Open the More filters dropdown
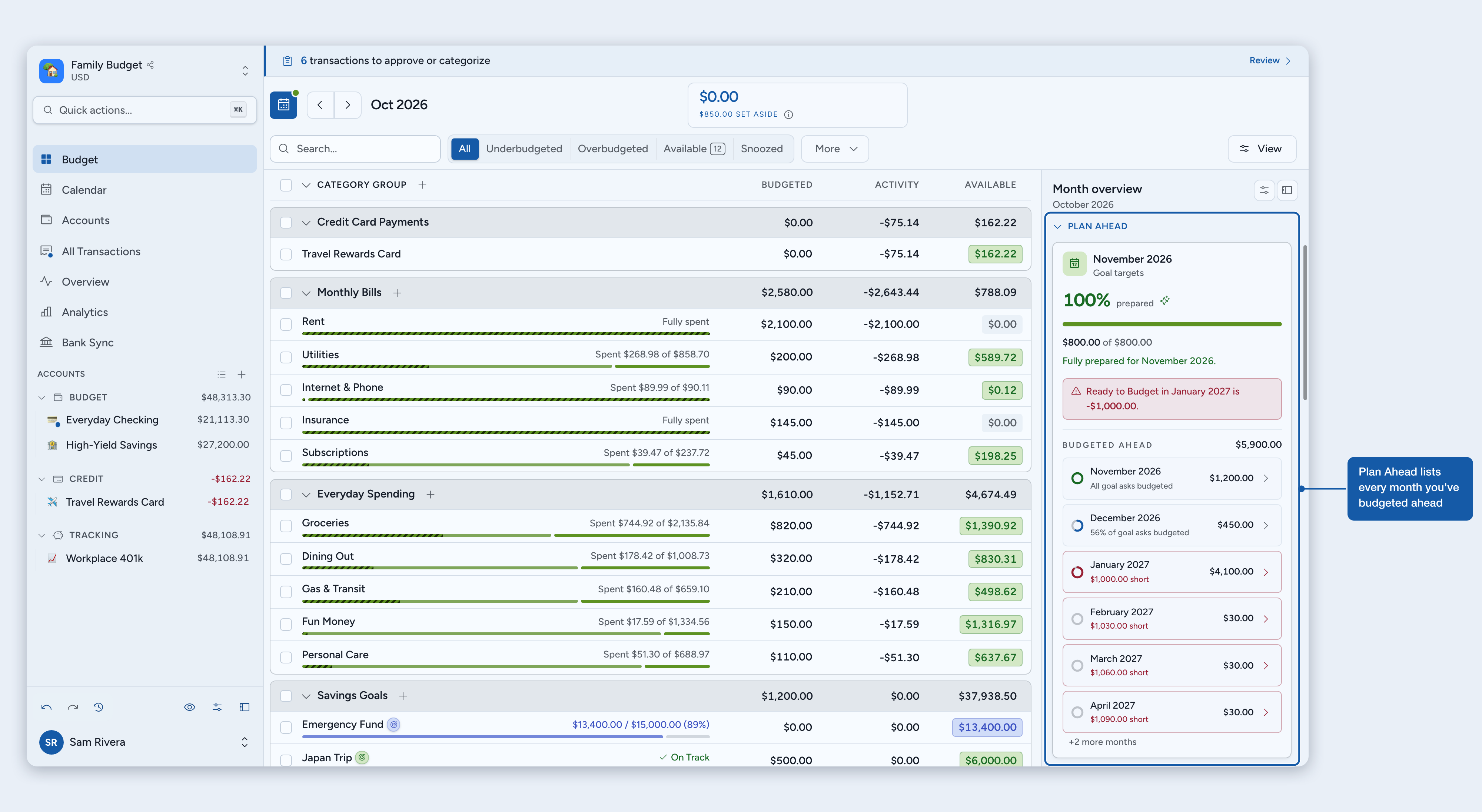This screenshot has width=1482, height=812. (835, 149)
